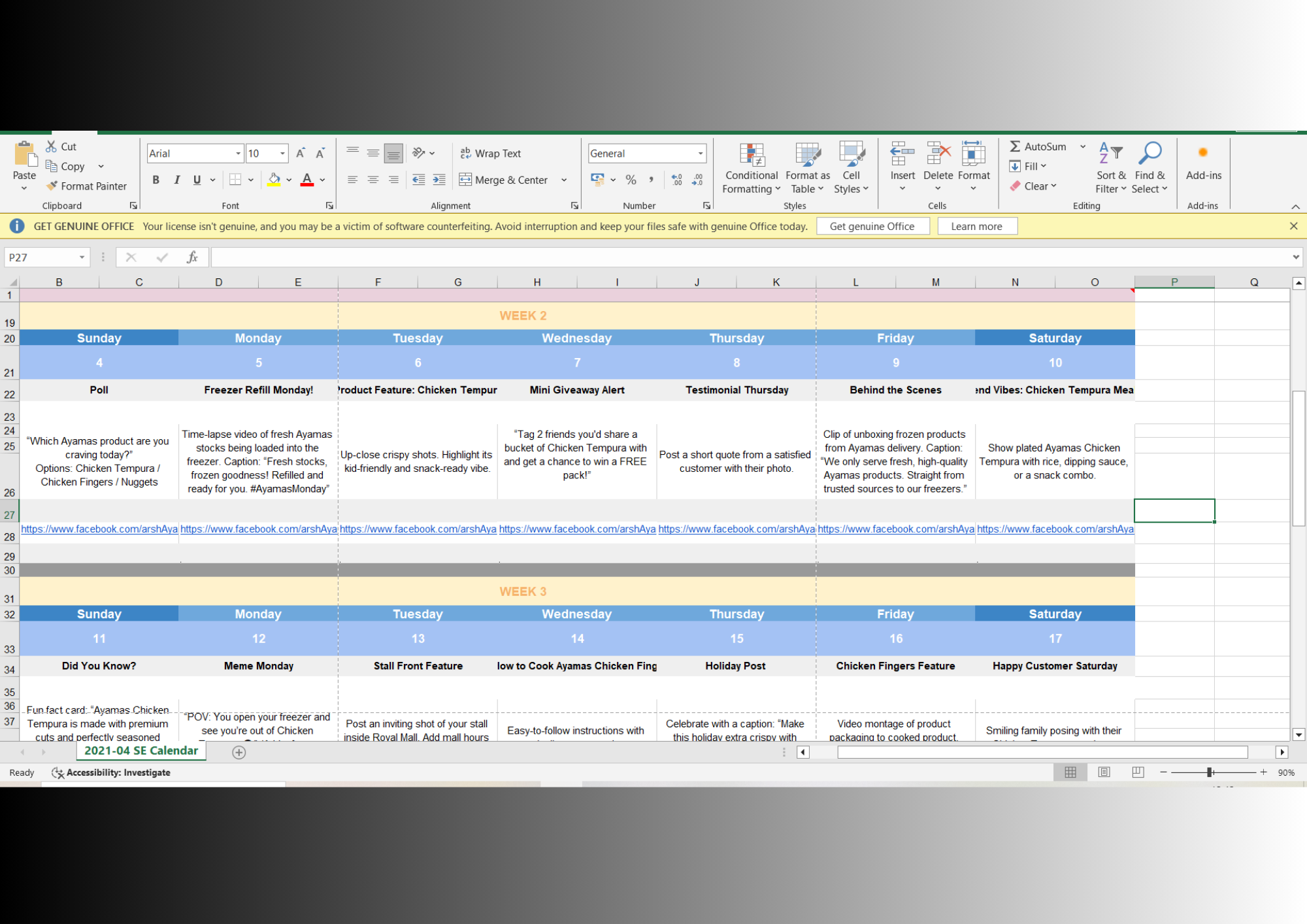Click the Paste clipboard icon

[25, 154]
